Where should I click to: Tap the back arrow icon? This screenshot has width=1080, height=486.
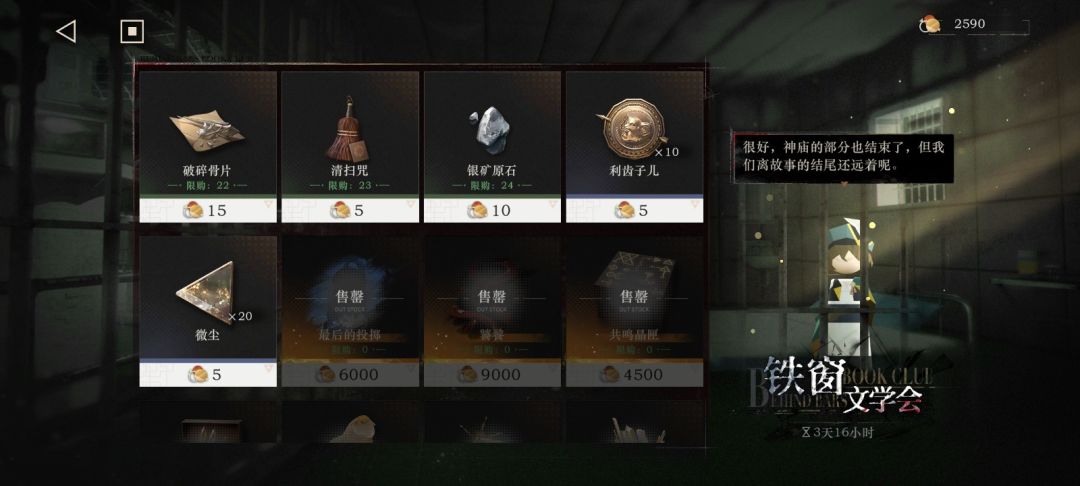pos(65,31)
